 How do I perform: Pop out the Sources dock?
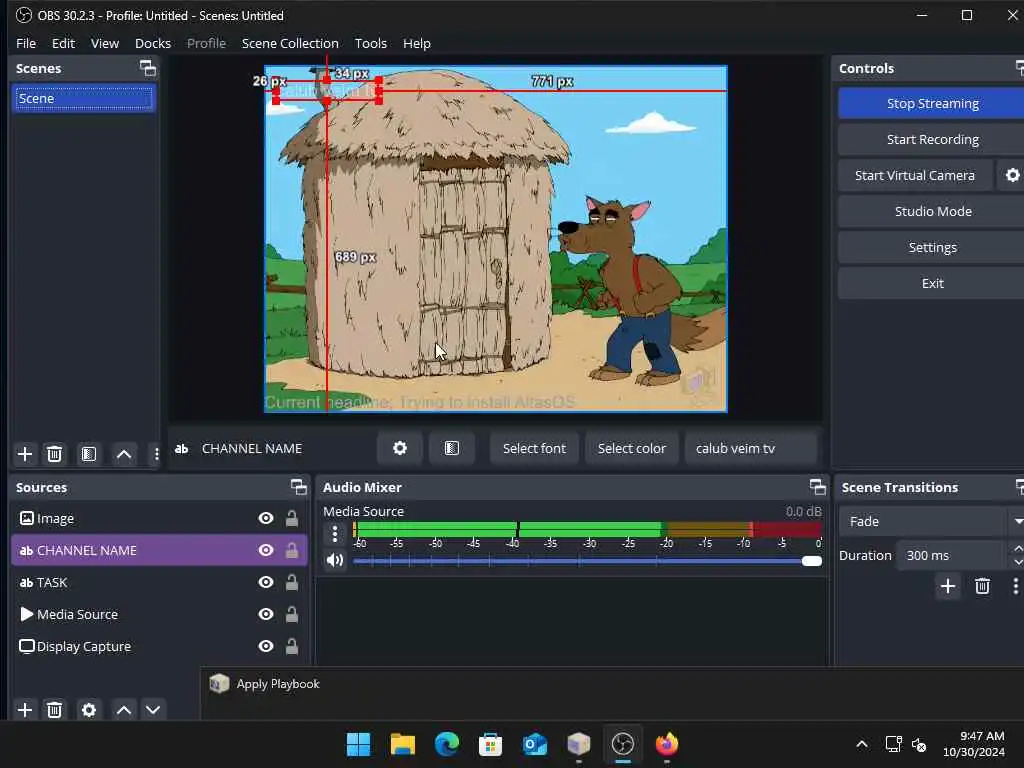tap(298, 487)
